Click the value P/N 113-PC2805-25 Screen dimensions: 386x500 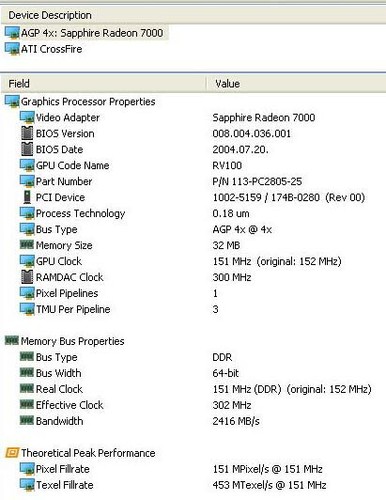pos(257,181)
